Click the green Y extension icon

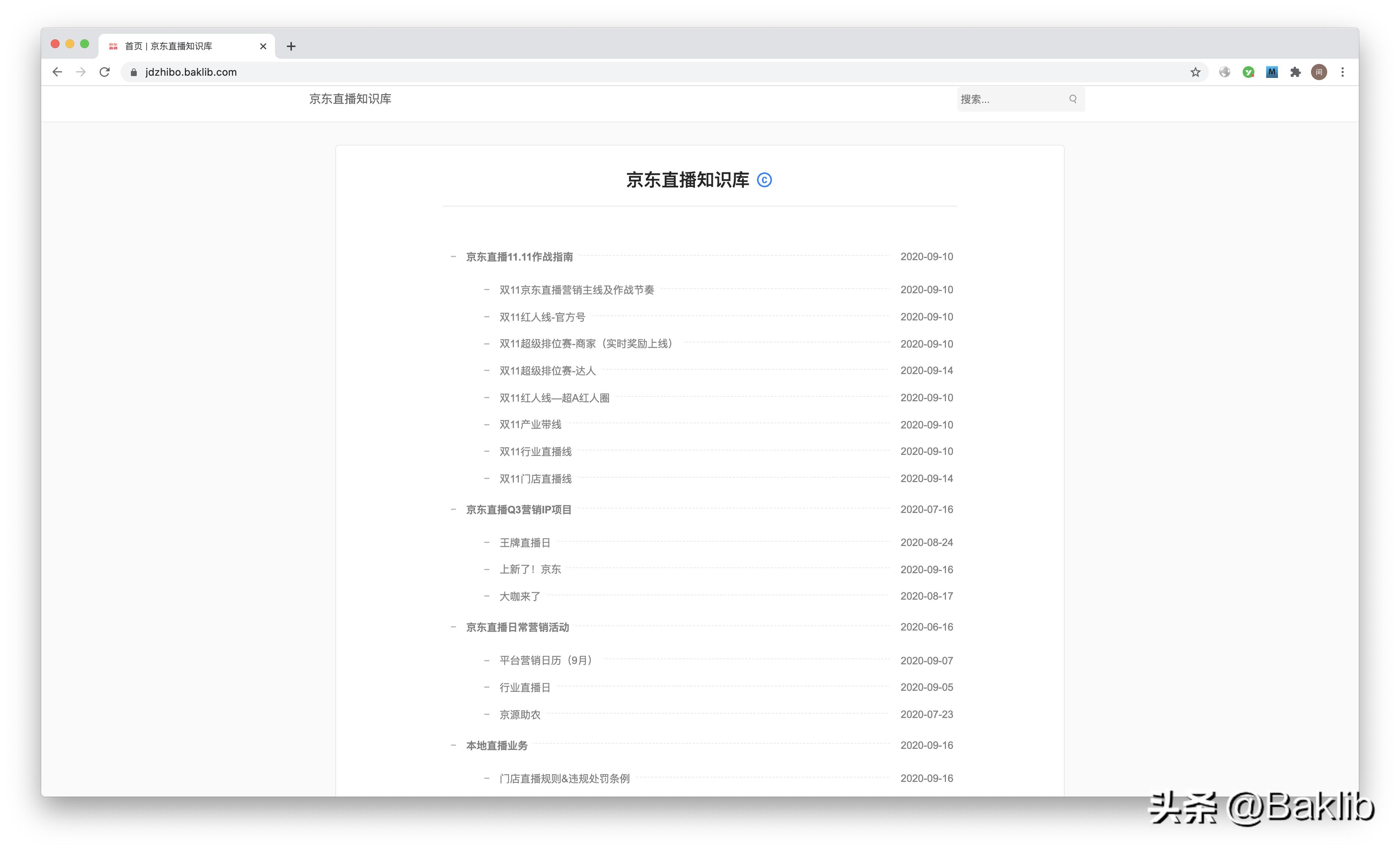tap(1249, 72)
